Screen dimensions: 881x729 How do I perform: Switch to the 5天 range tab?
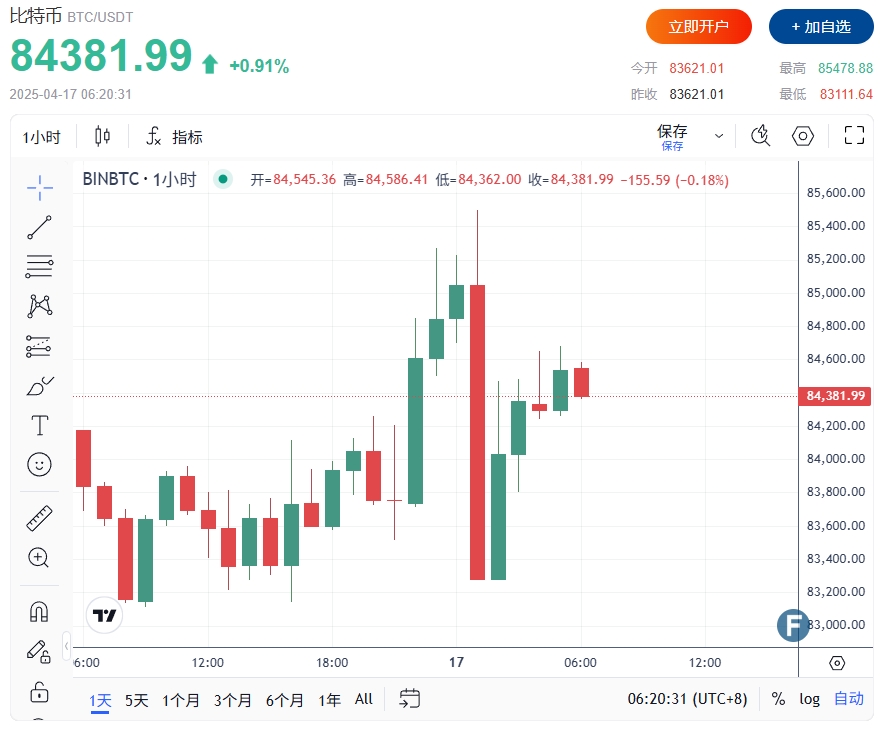pos(137,700)
